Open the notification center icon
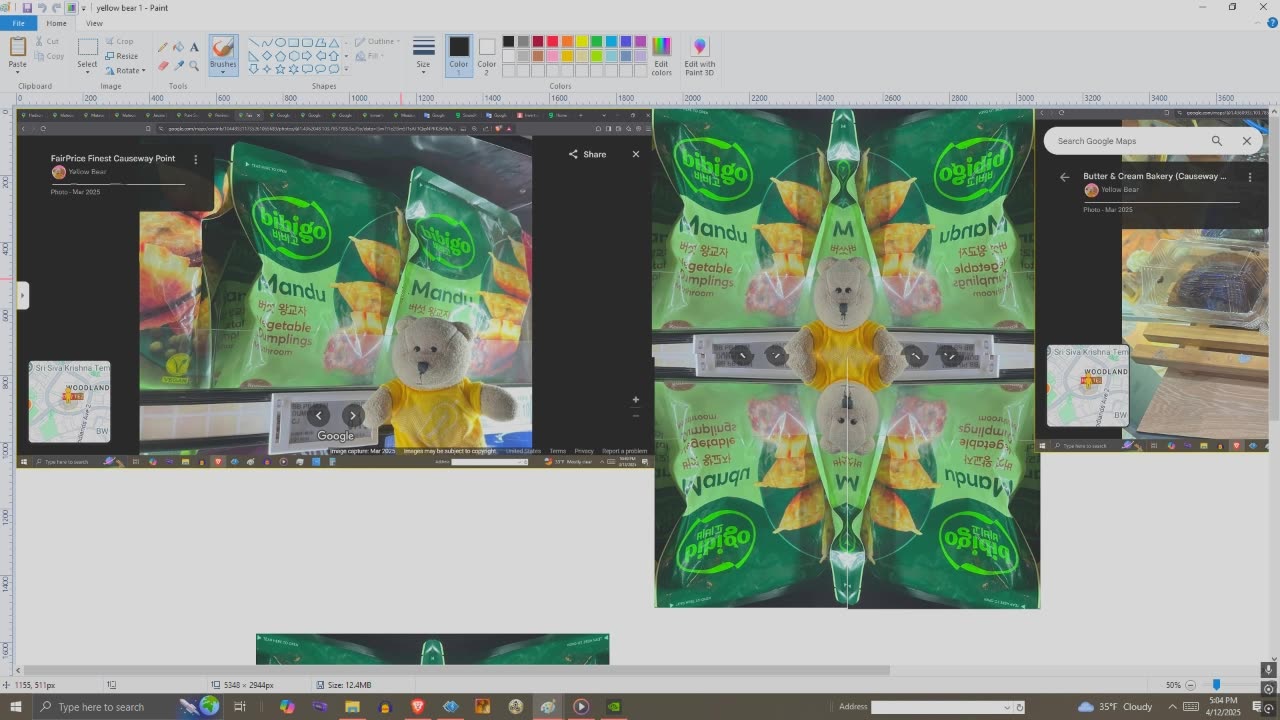Image resolution: width=1280 pixels, height=720 pixels. click(x=1258, y=707)
